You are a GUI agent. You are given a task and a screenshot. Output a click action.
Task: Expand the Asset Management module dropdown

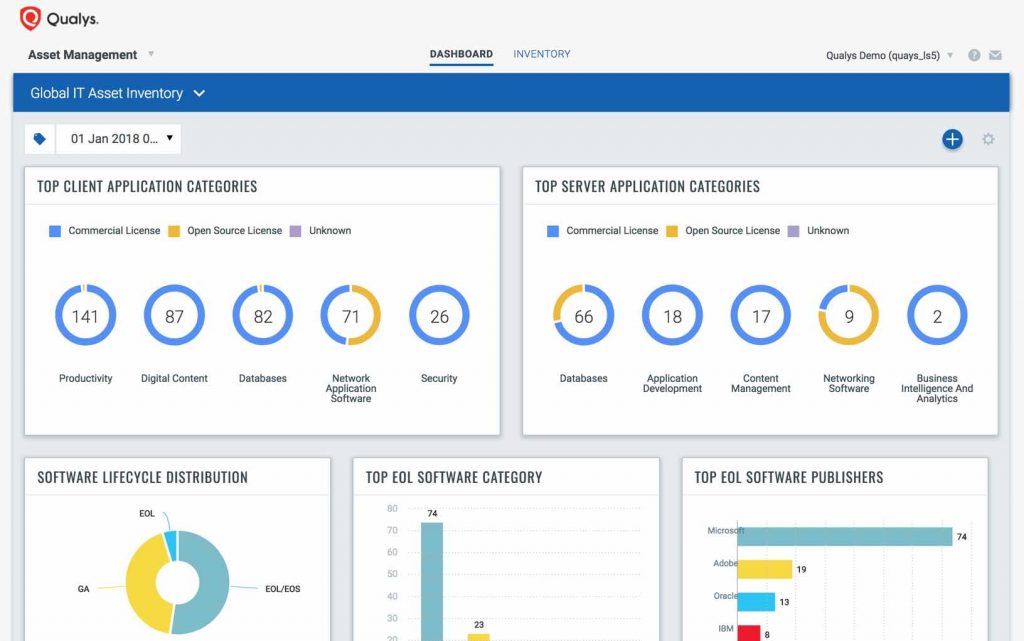point(151,54)
